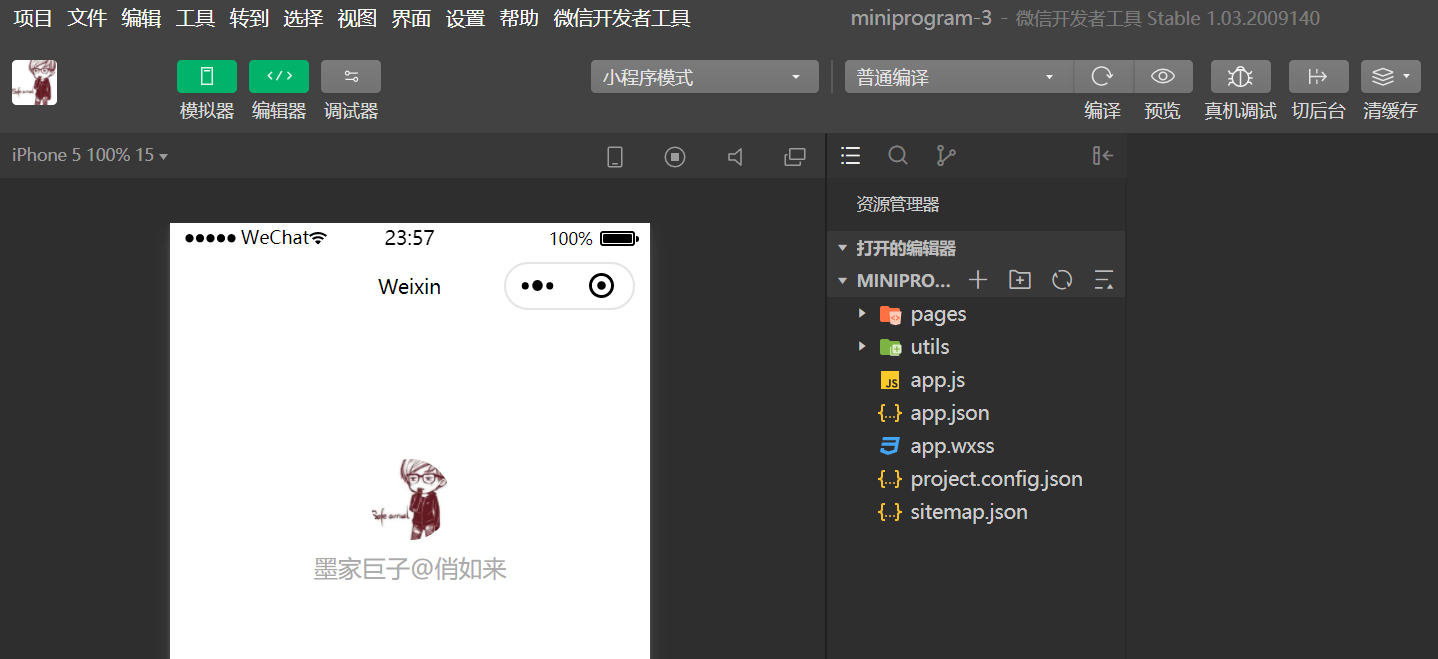Open the app.json file
The image size is (1438, 659).
[x=976, y=413]
